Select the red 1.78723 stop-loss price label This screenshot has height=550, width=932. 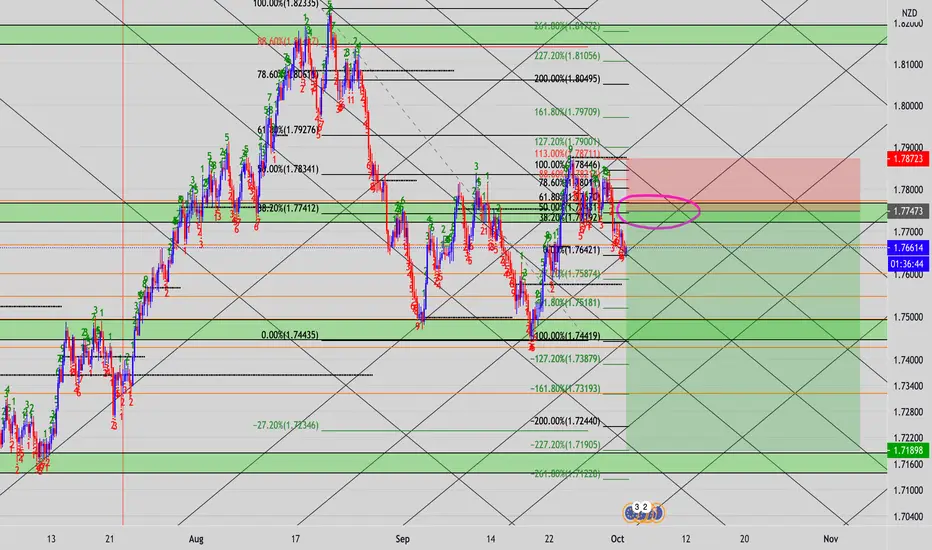pos(908,159)
